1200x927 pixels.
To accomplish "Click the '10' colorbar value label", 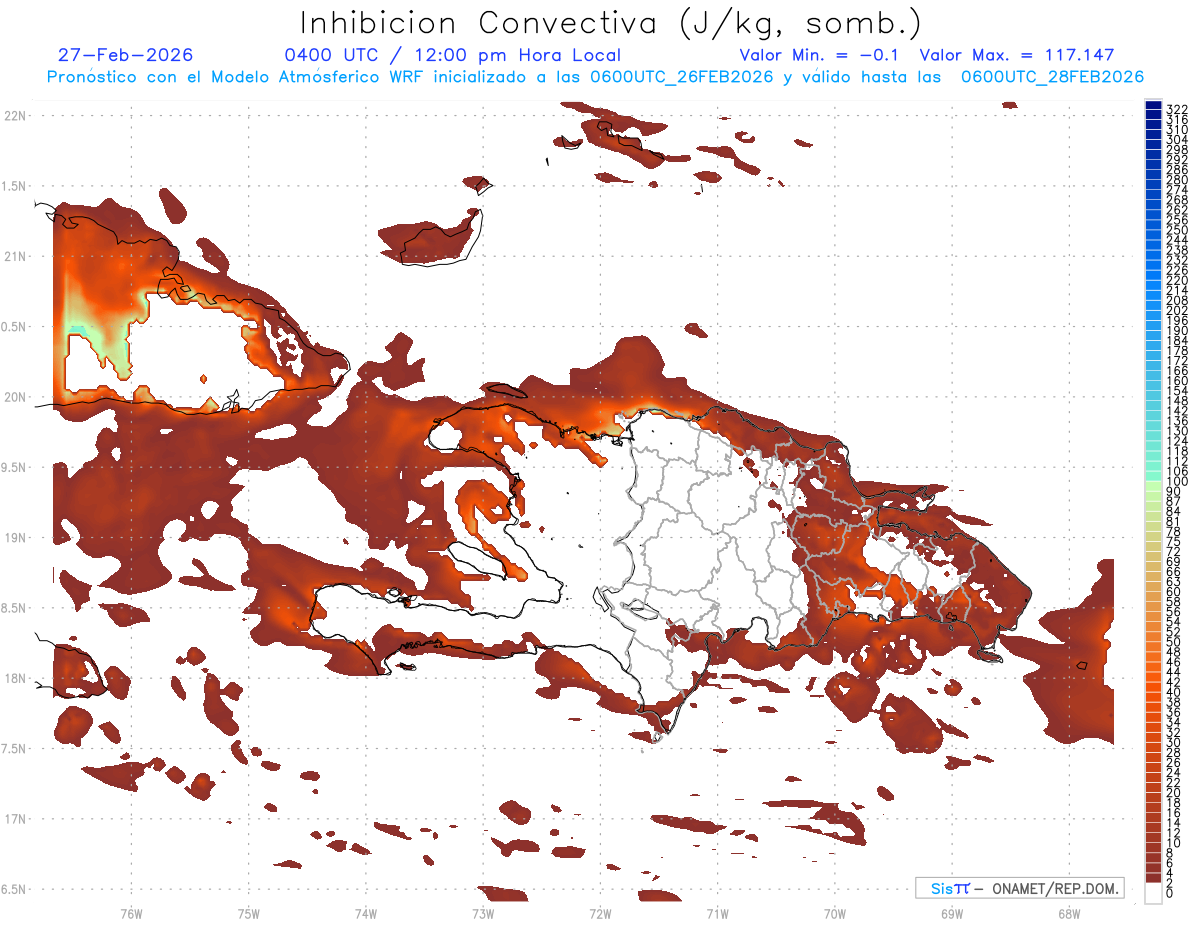I will coord(1174,843).
